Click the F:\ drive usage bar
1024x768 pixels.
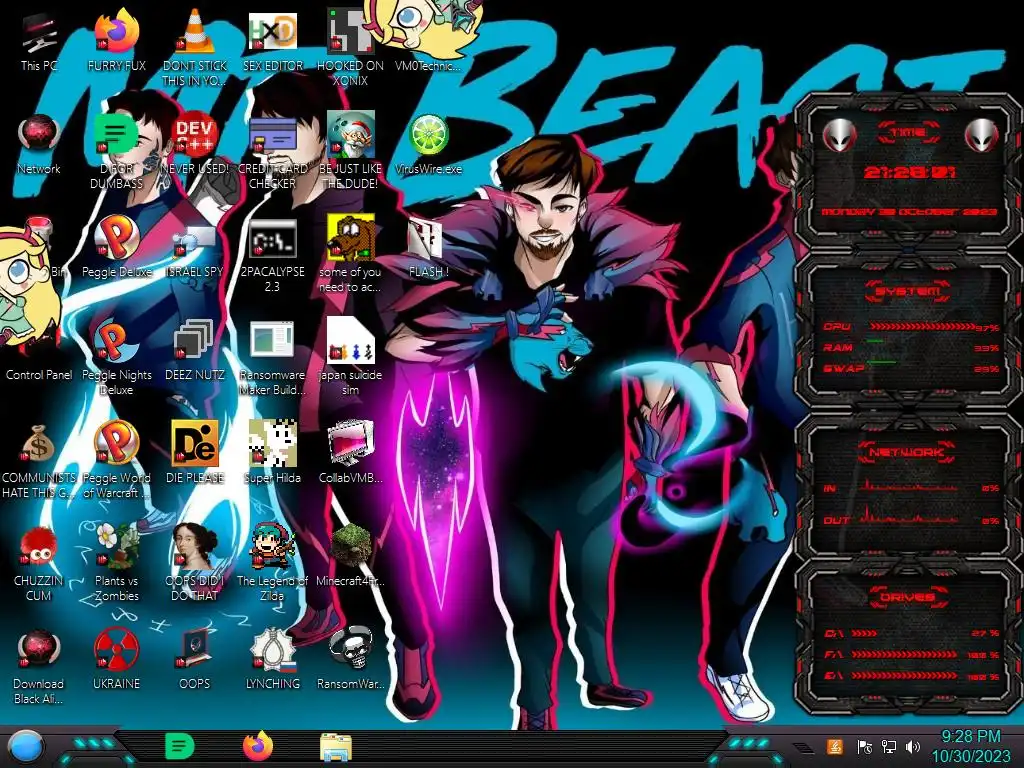(x=904, y=654)
